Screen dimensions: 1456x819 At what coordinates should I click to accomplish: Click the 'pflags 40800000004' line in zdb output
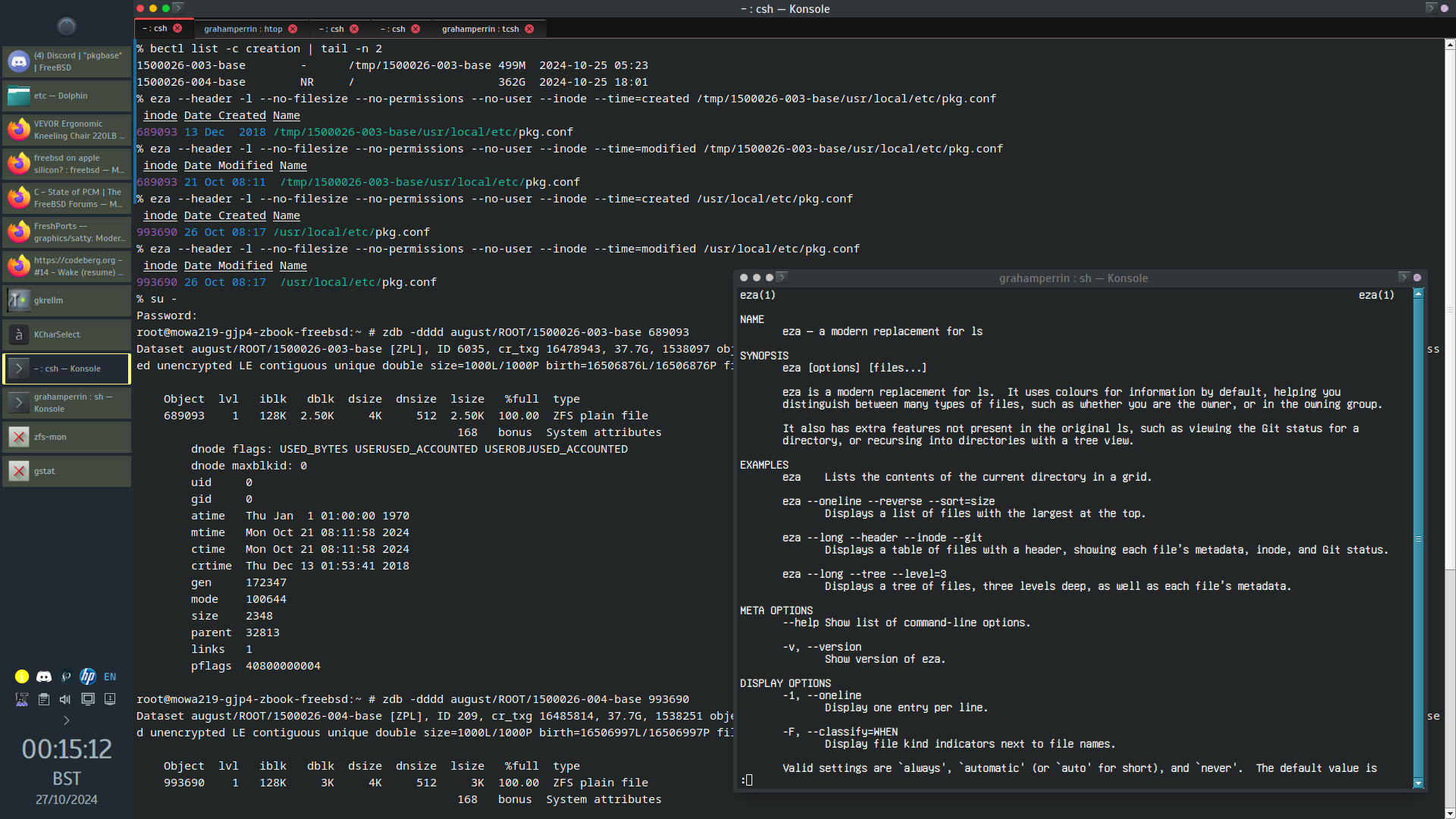(x=256, y=666)
